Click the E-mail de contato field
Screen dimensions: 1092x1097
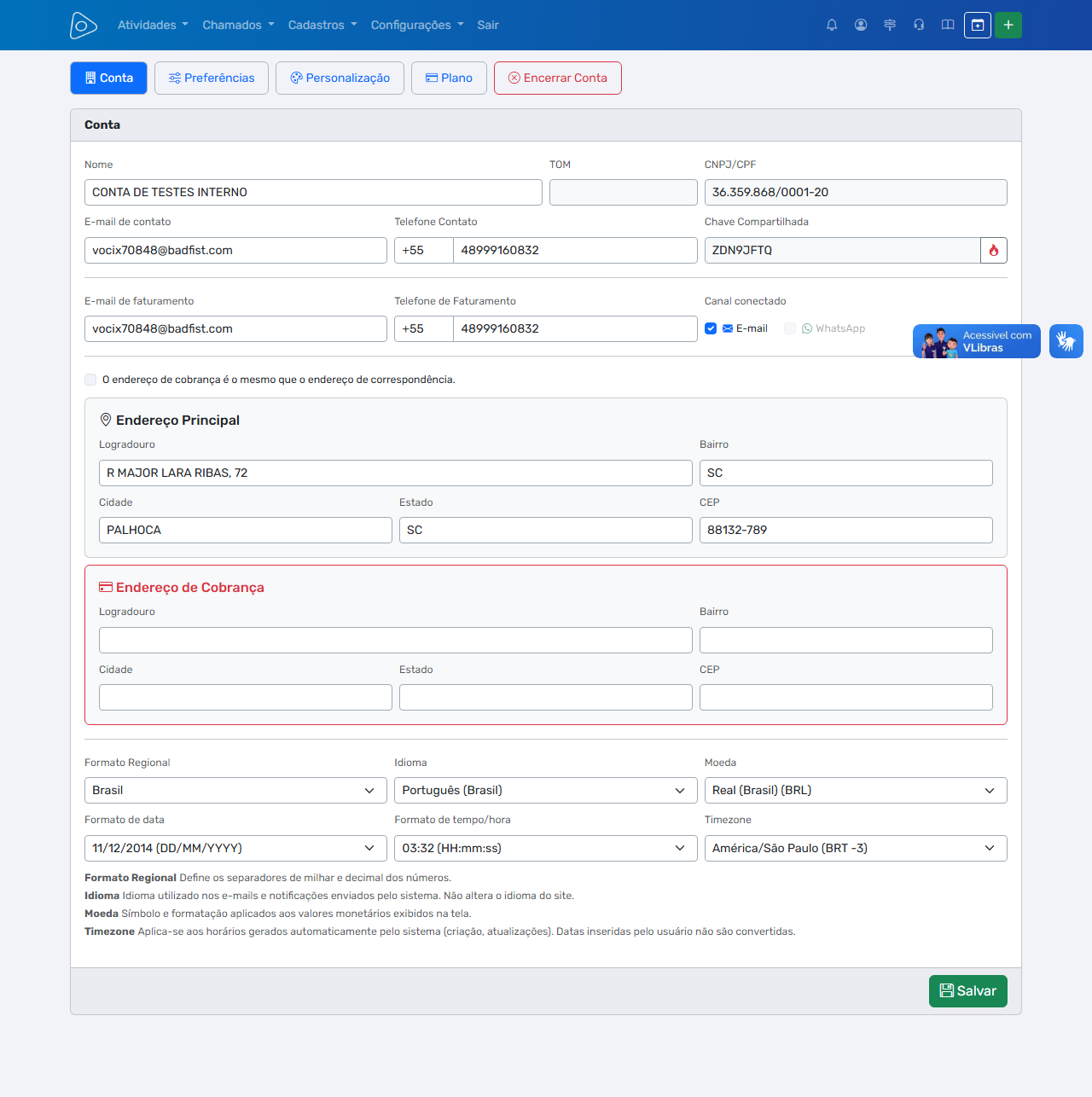point(235,250)
